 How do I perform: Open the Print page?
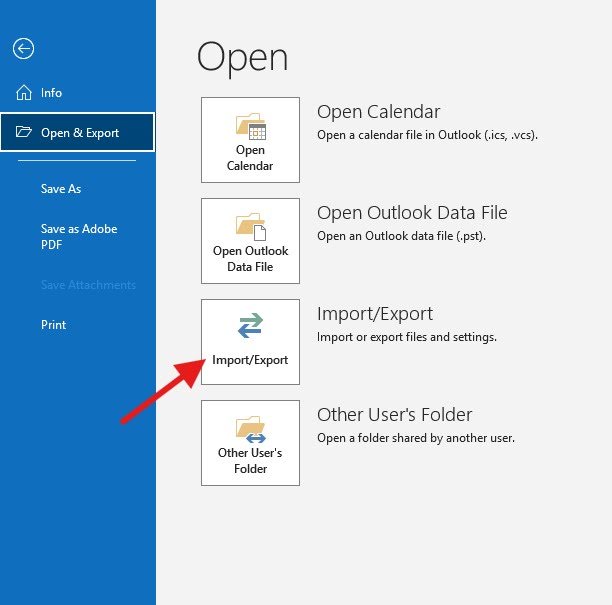[53, 325]
